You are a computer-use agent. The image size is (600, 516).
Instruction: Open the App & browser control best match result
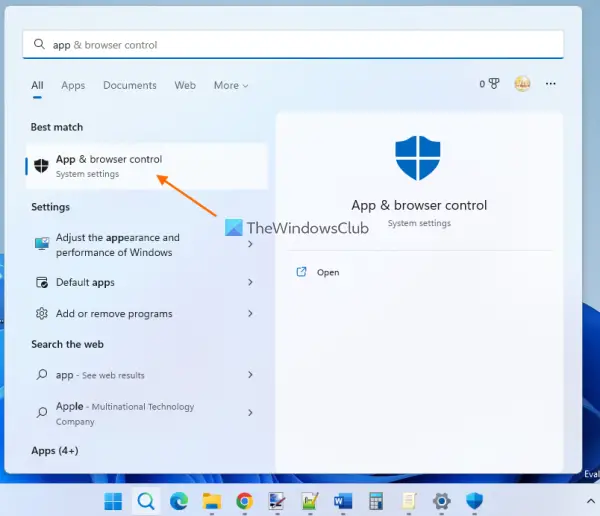click(147, 166)
